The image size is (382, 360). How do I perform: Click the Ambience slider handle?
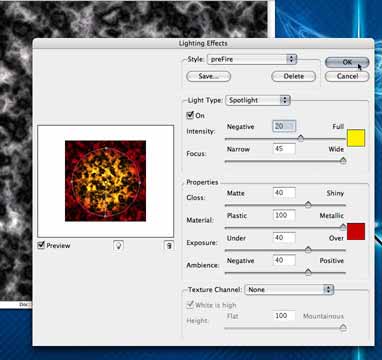pos(308,272)
